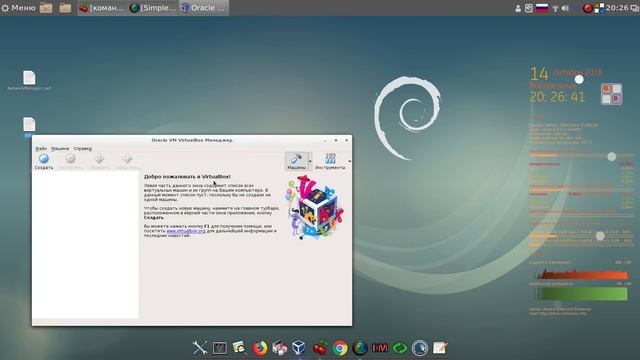Open the Файл menu in VirtualBox

pos(41,149)
